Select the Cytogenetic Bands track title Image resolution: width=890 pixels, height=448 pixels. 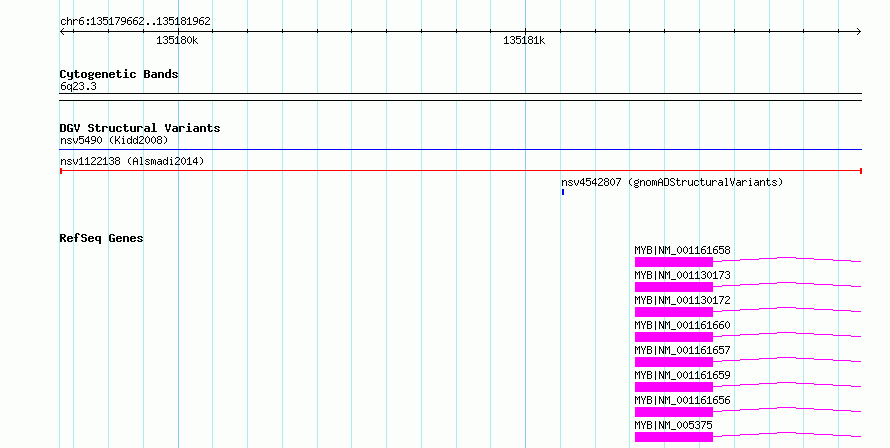119,74
